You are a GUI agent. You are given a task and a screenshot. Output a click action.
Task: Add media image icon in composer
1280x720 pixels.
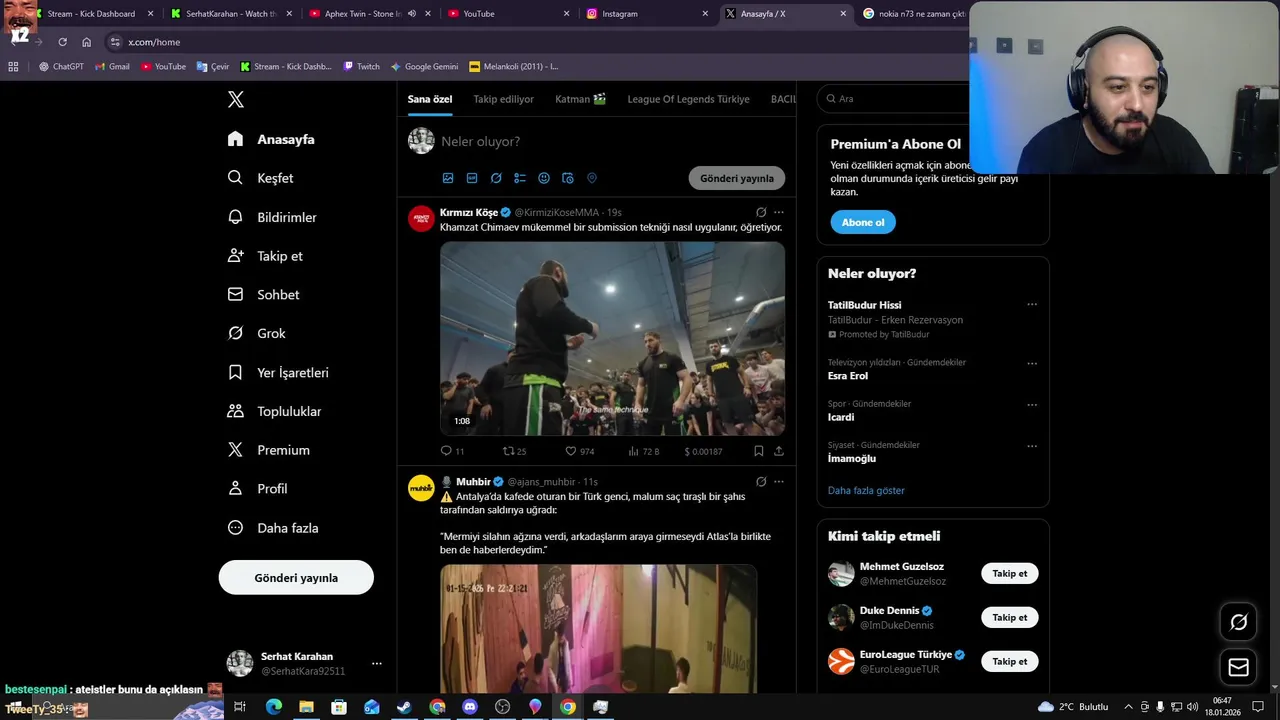tap(448, 178)
